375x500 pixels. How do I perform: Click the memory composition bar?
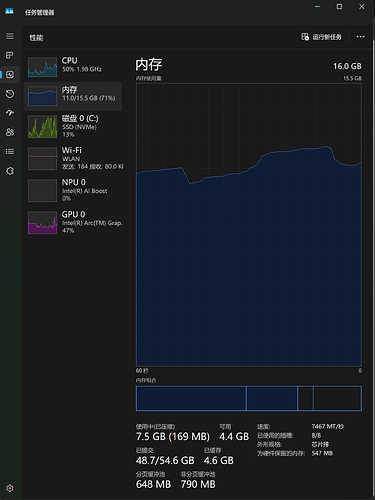coord(249,398)
